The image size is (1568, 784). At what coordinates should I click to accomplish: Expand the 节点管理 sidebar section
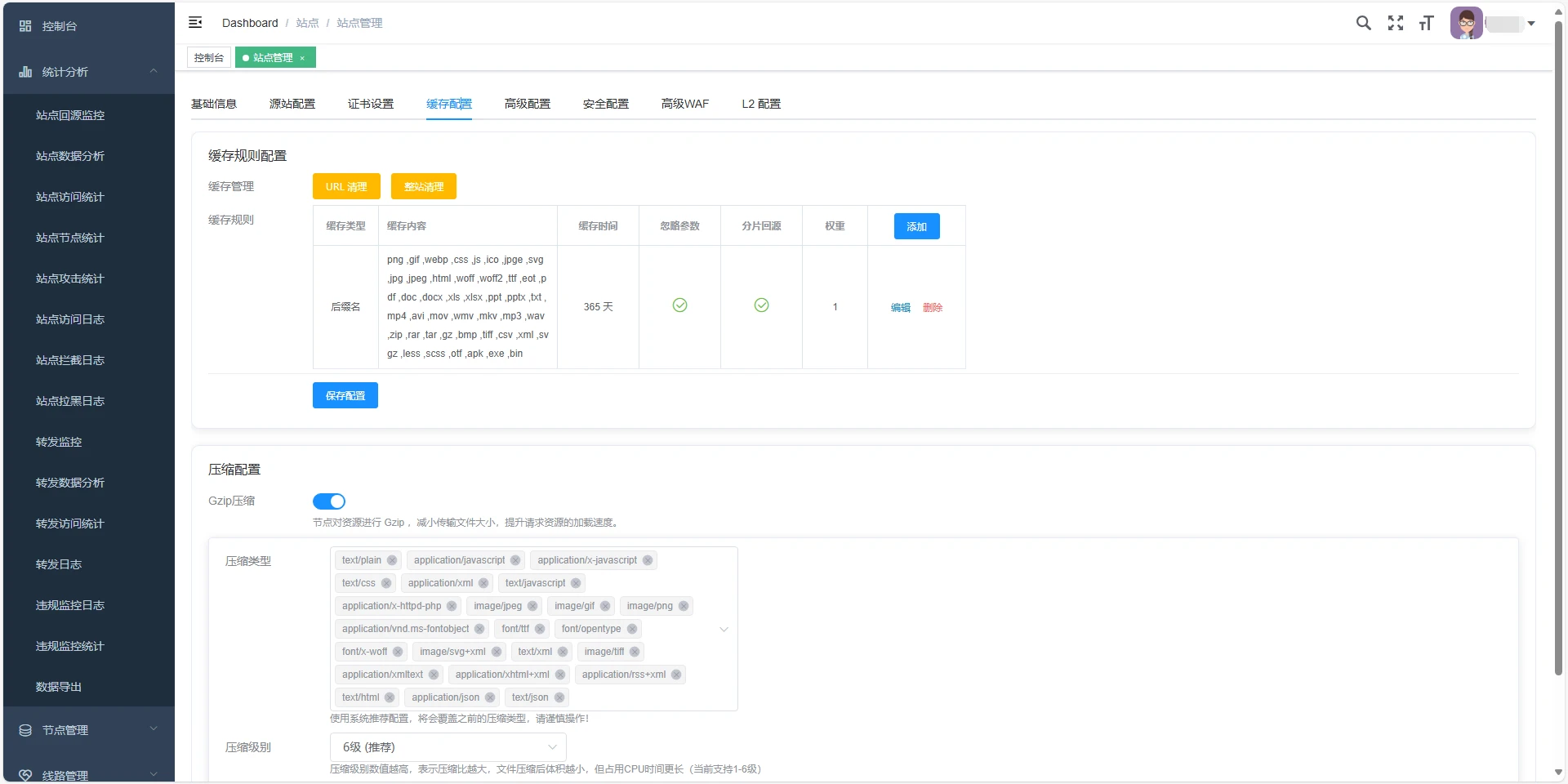(x=88, y=730)
